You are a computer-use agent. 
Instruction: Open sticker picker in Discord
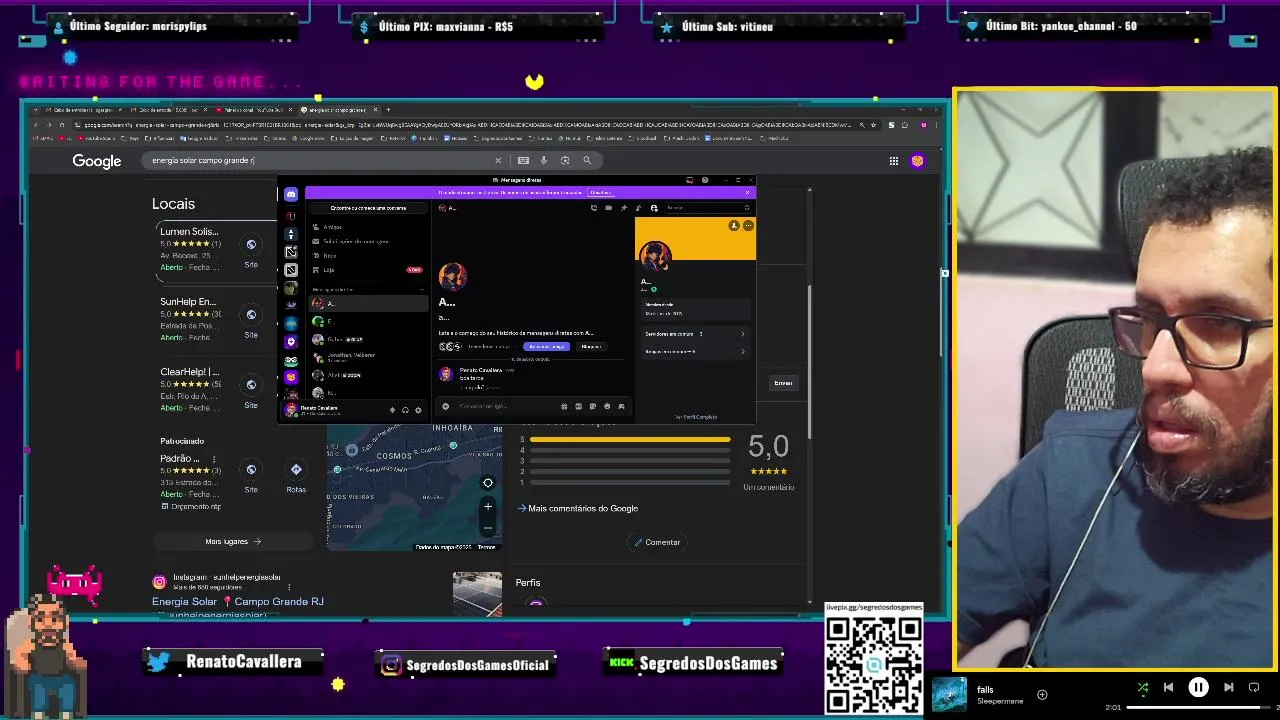pyautogui.click(x=593, y=406)
